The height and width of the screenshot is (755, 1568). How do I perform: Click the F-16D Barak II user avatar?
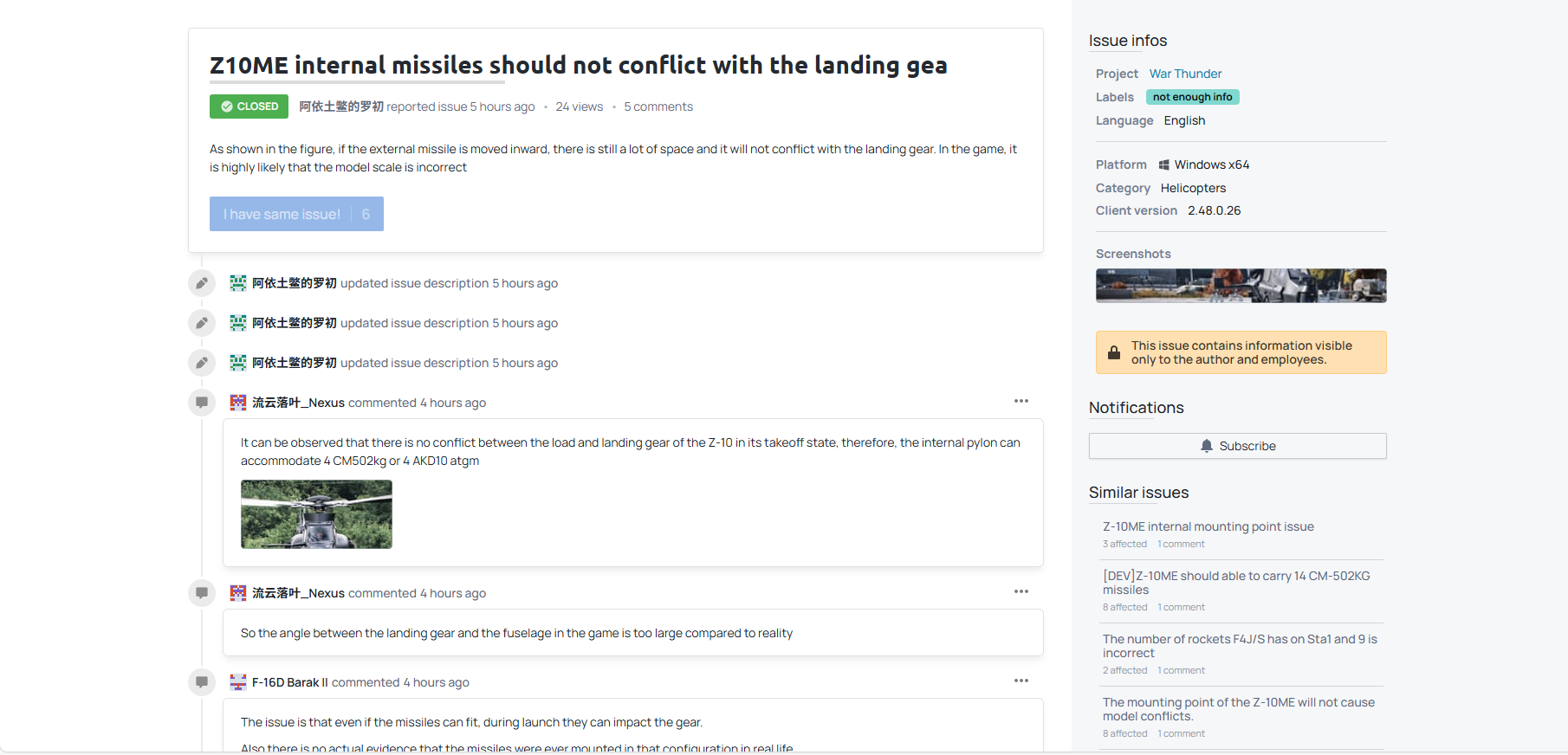click(x=238, y=682)
